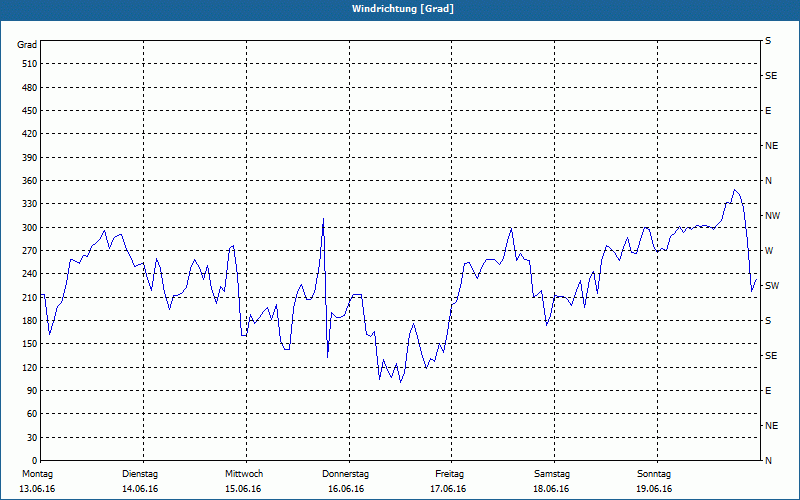Click the Sonntag day label
The width and height of the screenshot is (800, 500).
654,474
